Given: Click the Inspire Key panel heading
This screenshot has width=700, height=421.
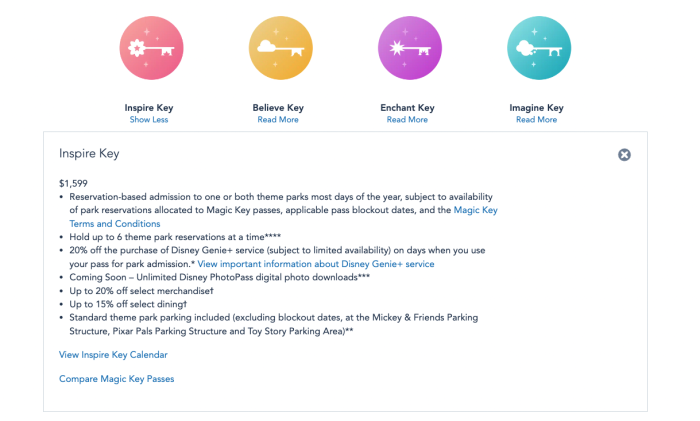Looking at the screenshot, I should click(90, 154).
